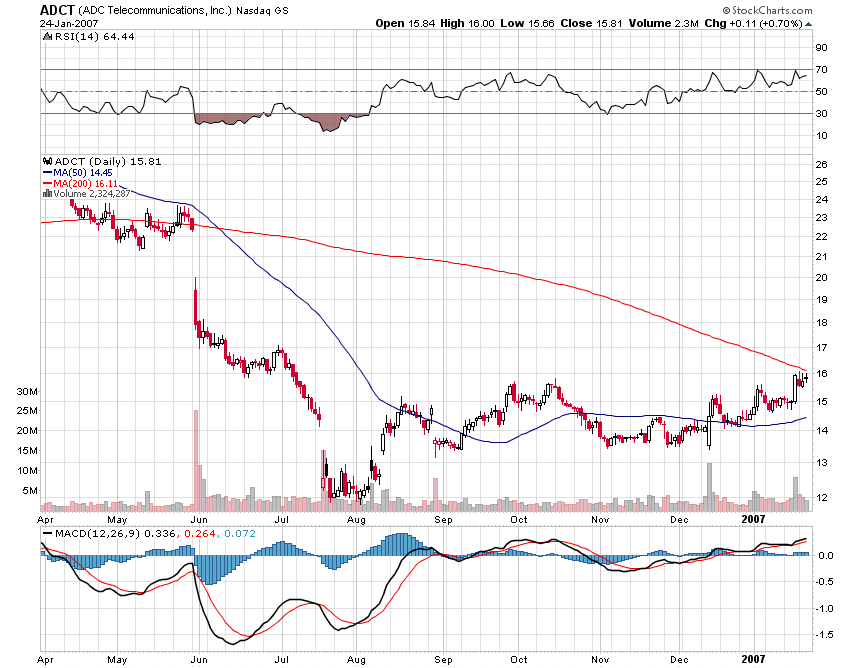Click the -1.0 label on MACD axis
Viewport: 850px width, 668px height.
tap(824, 608)
